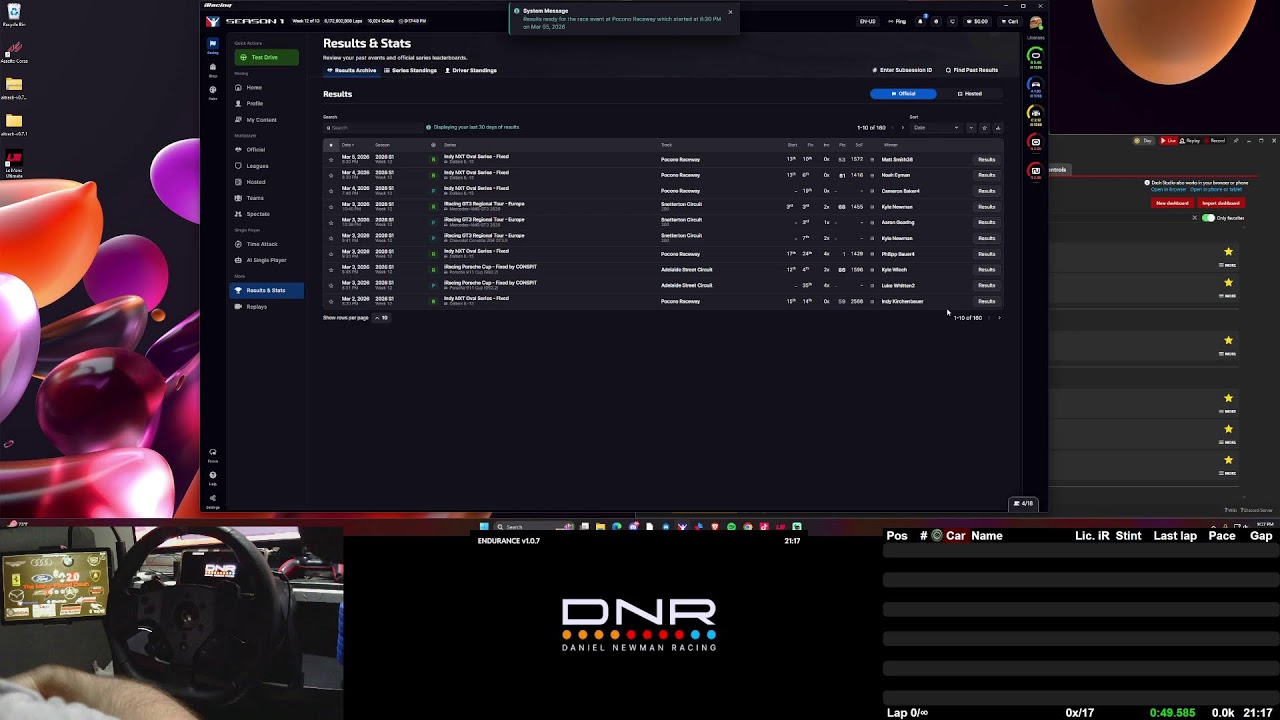The width and height of the screenshot is (1280, 720).
Task: Switch to the Results Archive tab
Action: pos(352,70)
